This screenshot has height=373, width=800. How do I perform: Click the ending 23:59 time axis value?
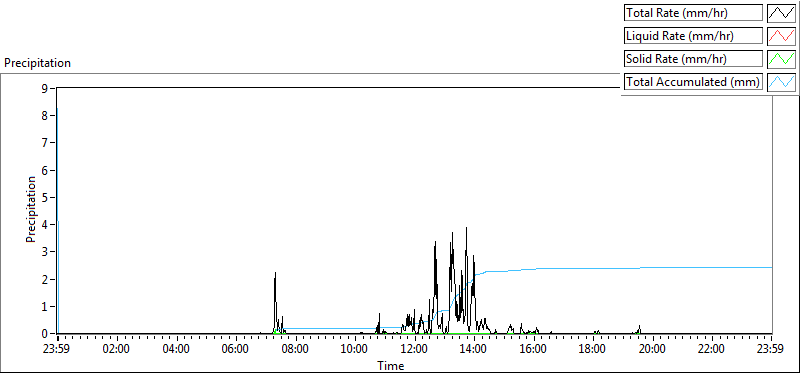[771, 350]
